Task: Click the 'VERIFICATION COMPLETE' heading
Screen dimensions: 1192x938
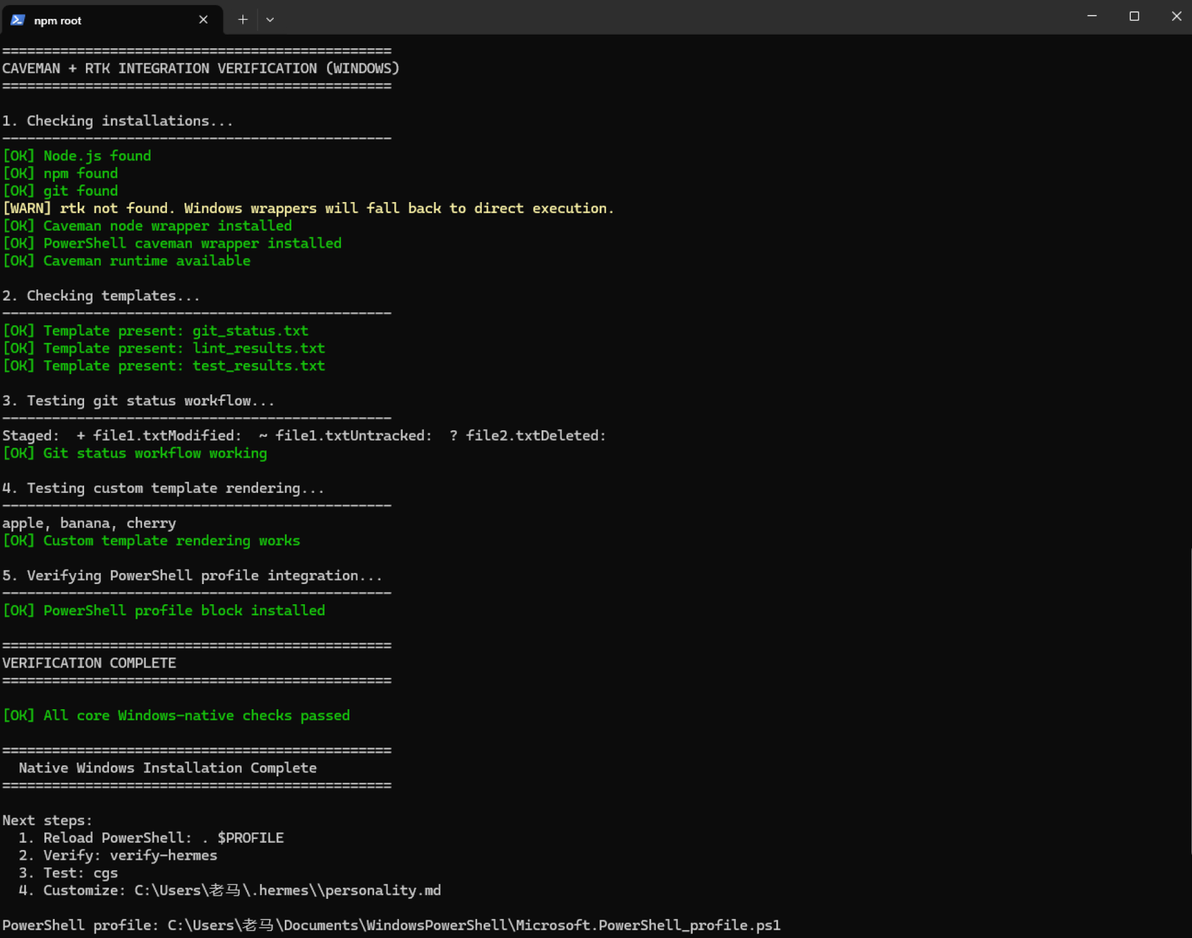Action: (89, 663)
